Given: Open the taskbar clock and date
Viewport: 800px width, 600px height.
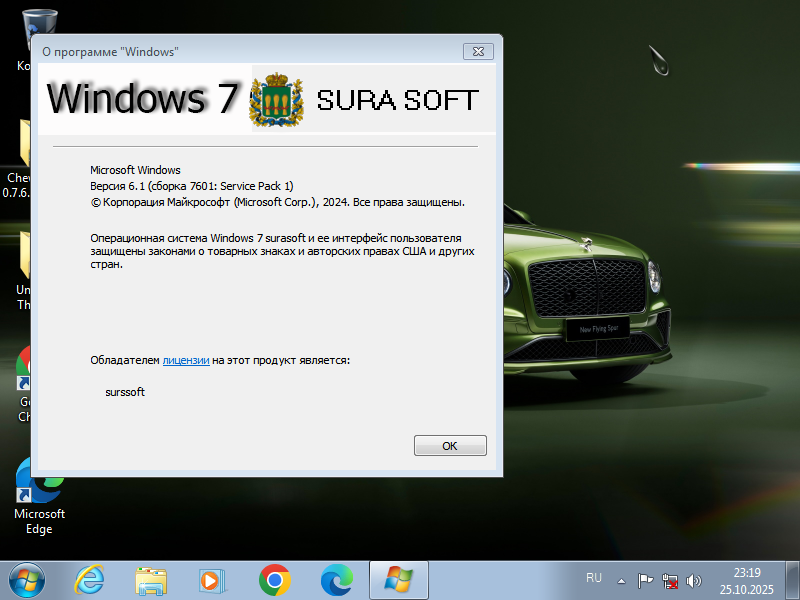Looking at the screenshot, I should [746, 580].
